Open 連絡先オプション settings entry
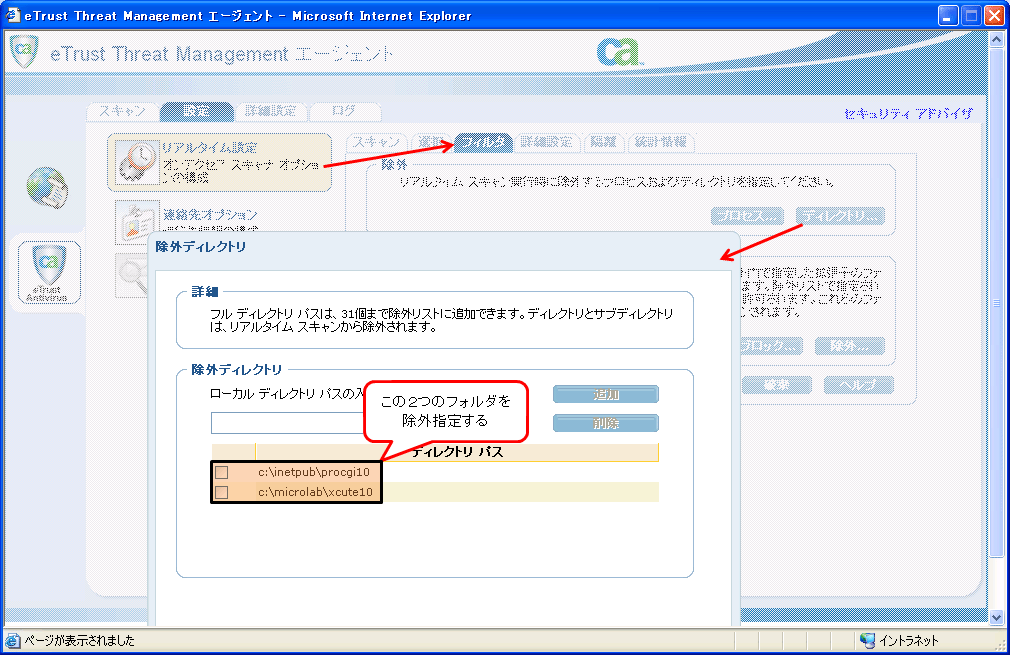 pos(210,214)
